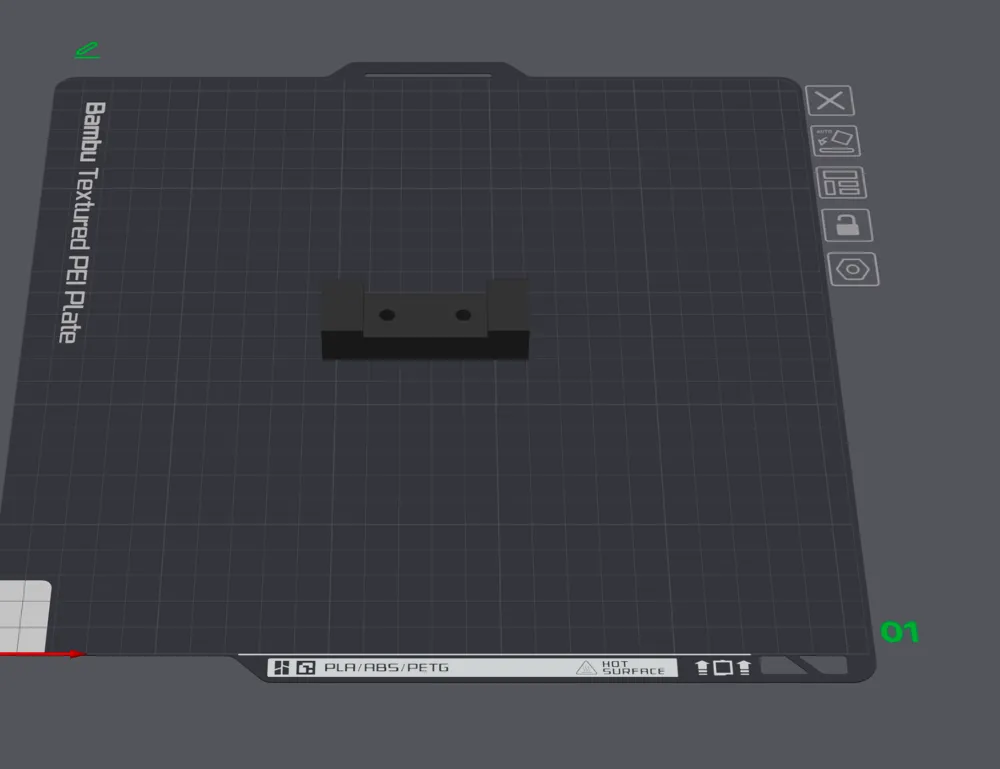This screenshot has height=769, width=1000.
Task: Open plate settings hexagon icon
Action: pos(853,269)
